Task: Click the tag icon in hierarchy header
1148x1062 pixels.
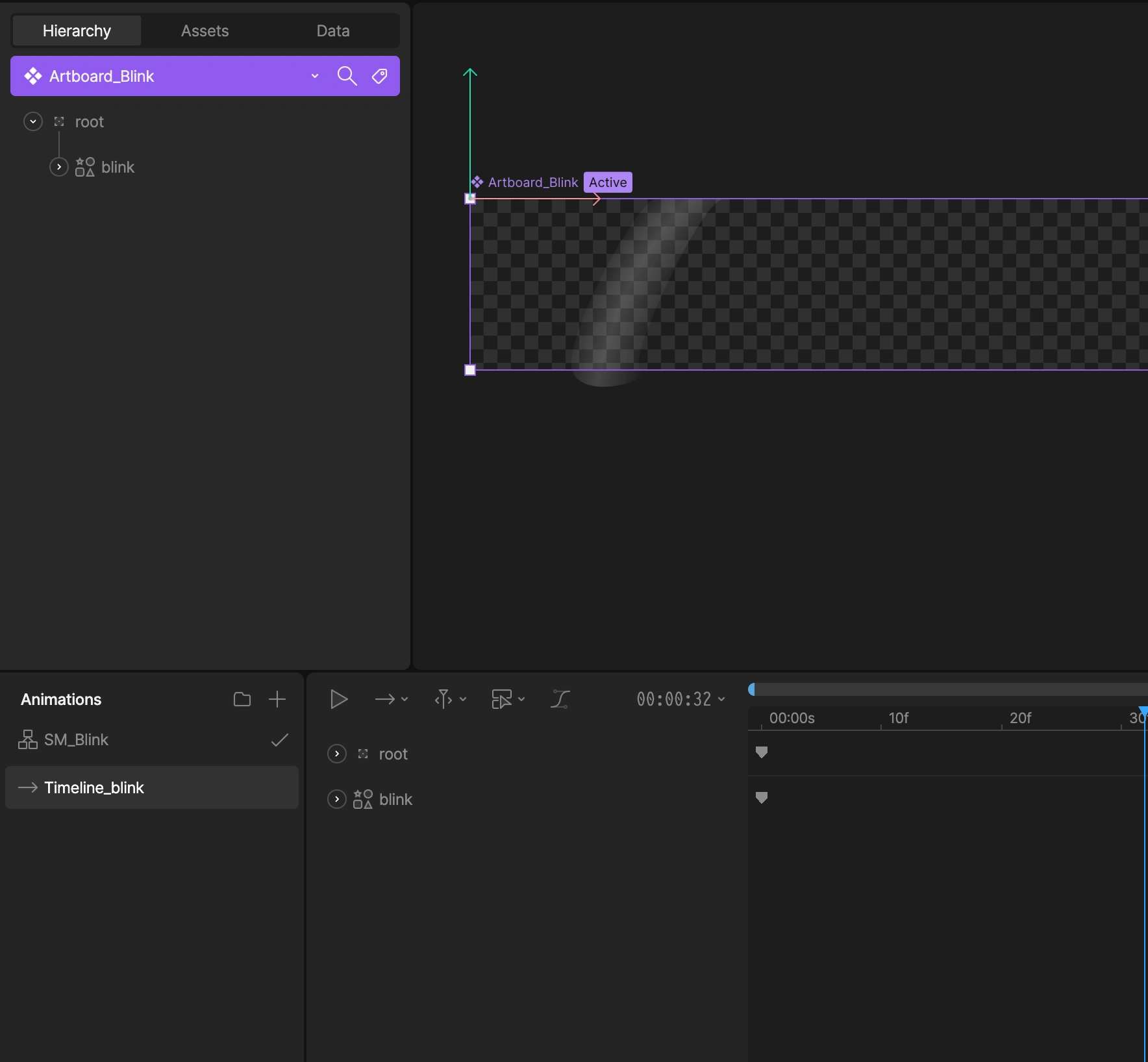Action: tap(380, 76)
